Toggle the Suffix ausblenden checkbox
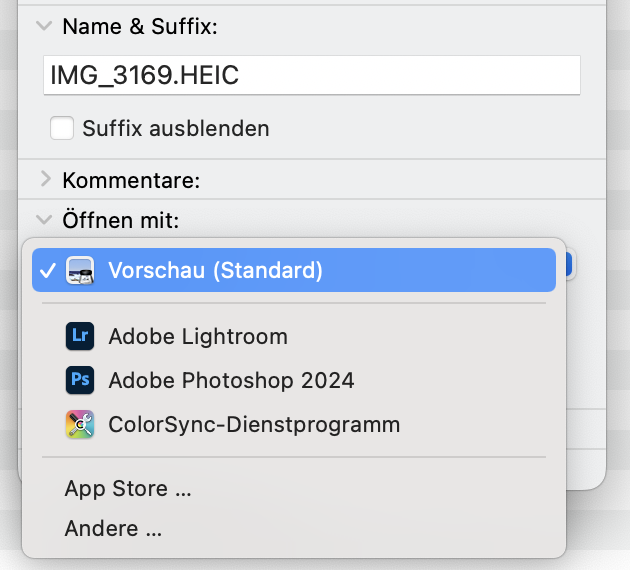The image size is (630, 570). click(x=63, y=129)
